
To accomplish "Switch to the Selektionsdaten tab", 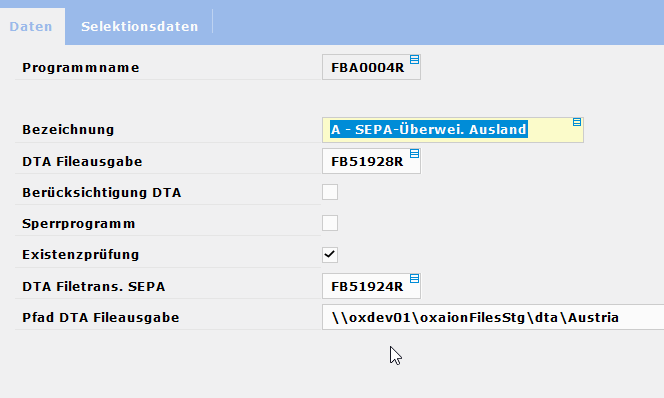I will pos(139,26).
